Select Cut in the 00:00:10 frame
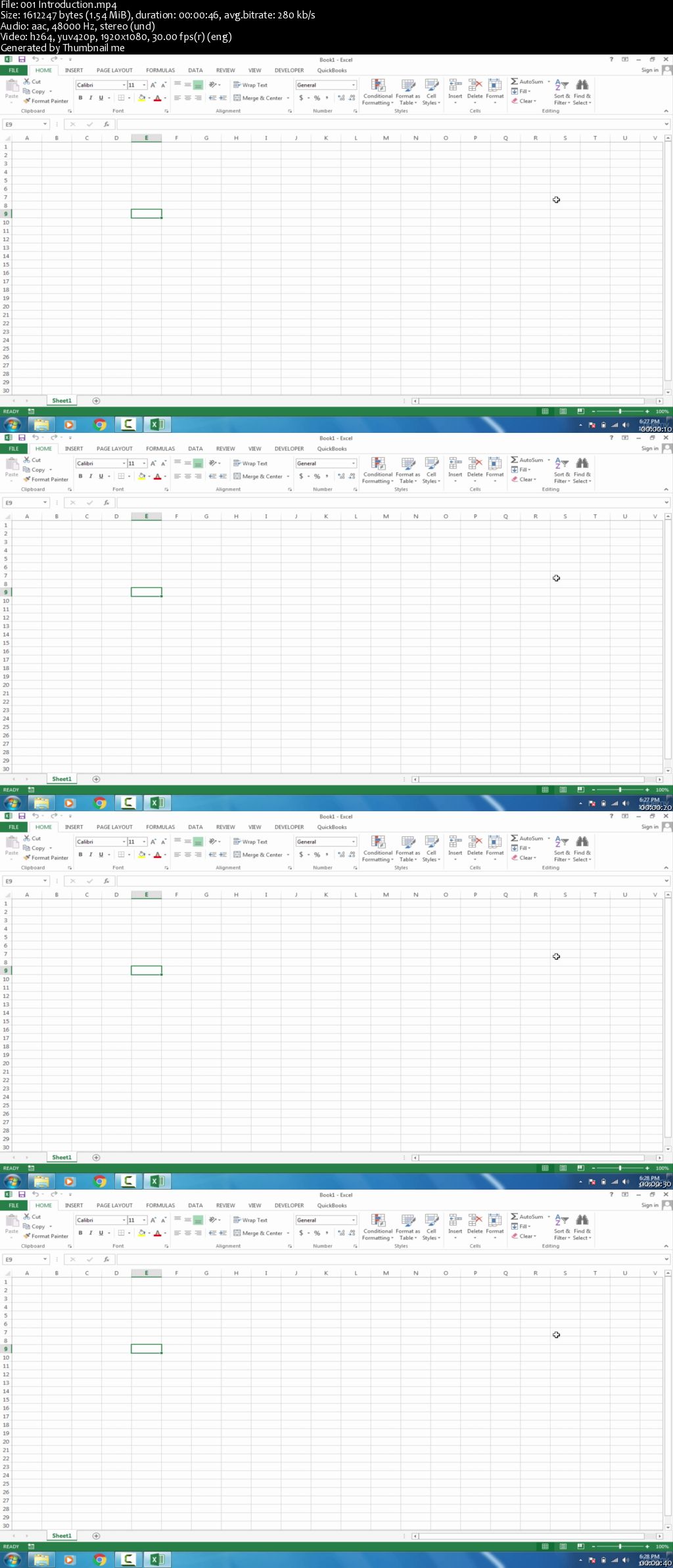The image size is (673, 1568). (32, 81)
